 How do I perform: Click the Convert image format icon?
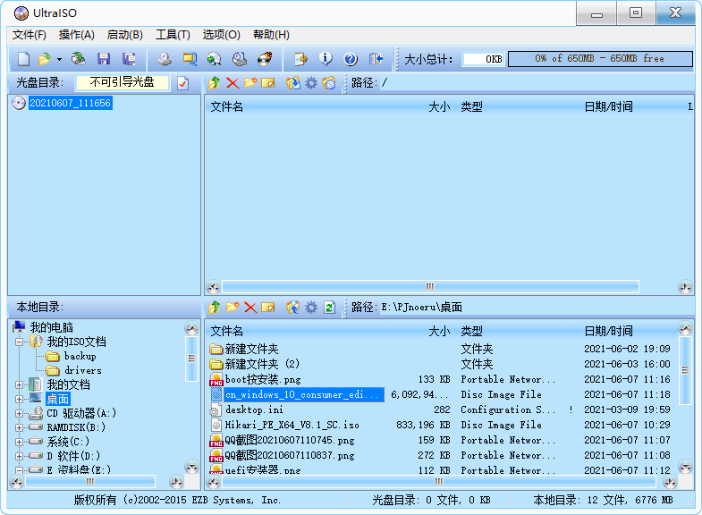click(x=189, y=59)
